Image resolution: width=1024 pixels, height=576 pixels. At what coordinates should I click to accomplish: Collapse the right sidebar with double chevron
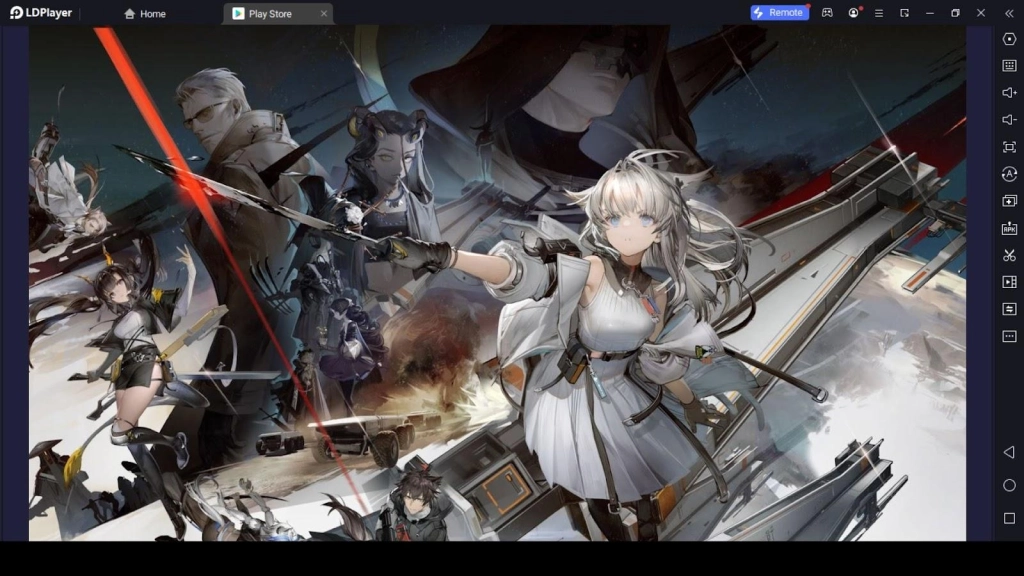(x=1009, y=13)
